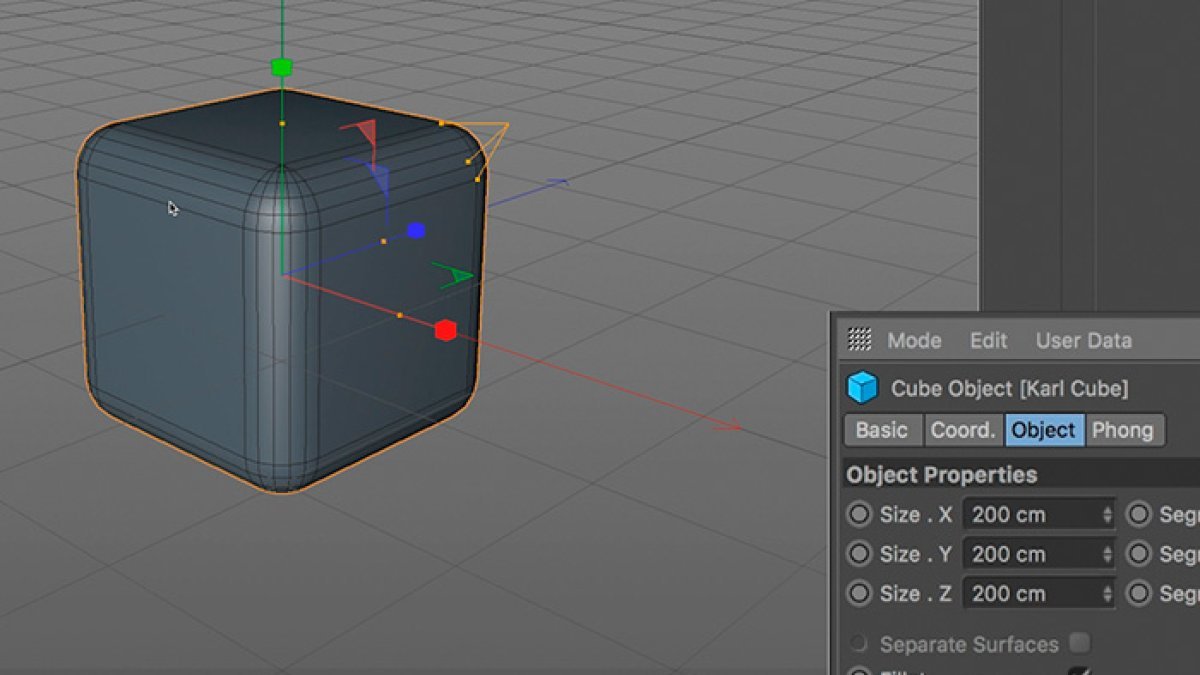The width and height of the screenshot is (1200, 675).
Task: Click the Size . Y stepper arrows
Action: tap(1107, 554)
